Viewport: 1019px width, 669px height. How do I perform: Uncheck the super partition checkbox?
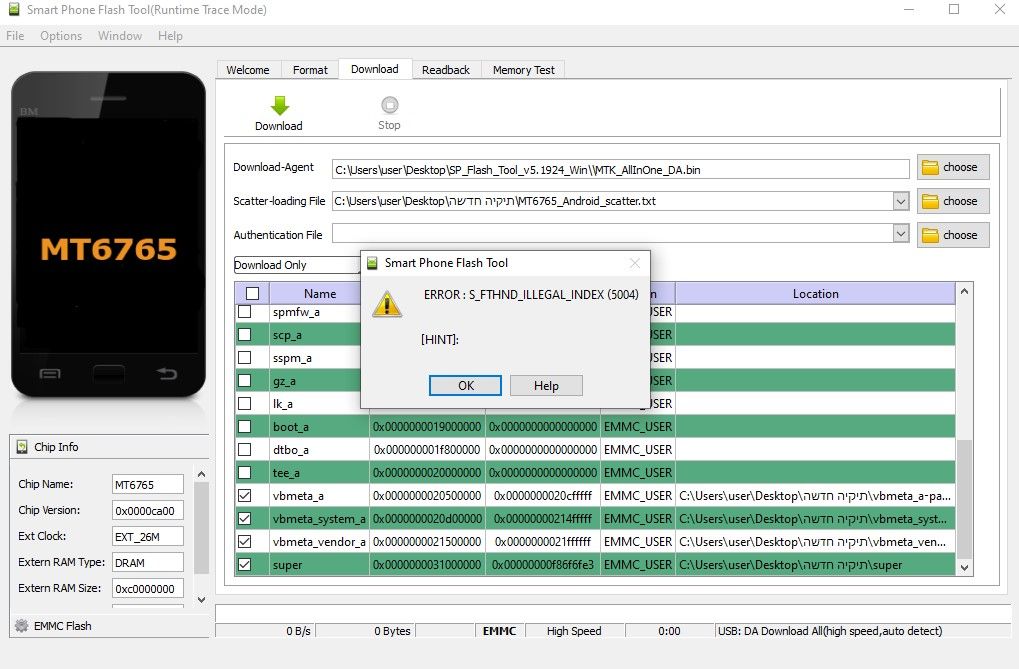[244, 565]
